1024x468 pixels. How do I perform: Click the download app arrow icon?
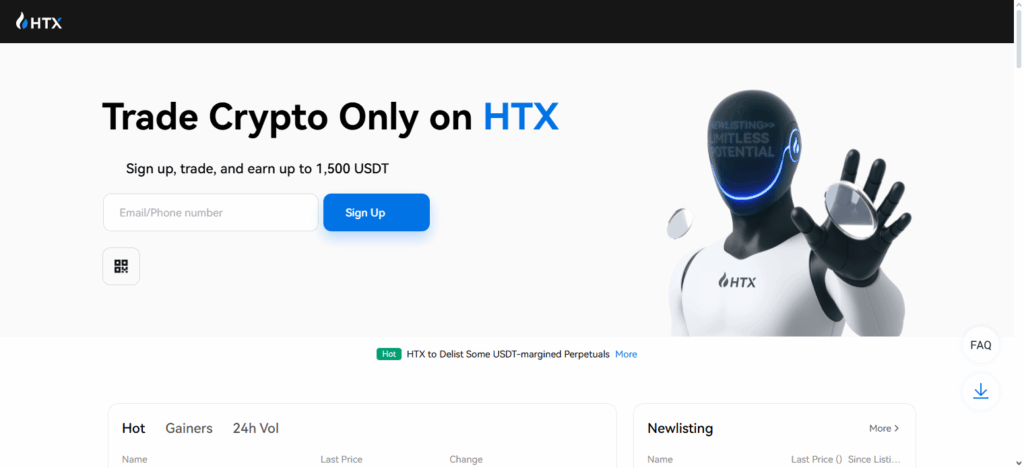pos(980,391)
